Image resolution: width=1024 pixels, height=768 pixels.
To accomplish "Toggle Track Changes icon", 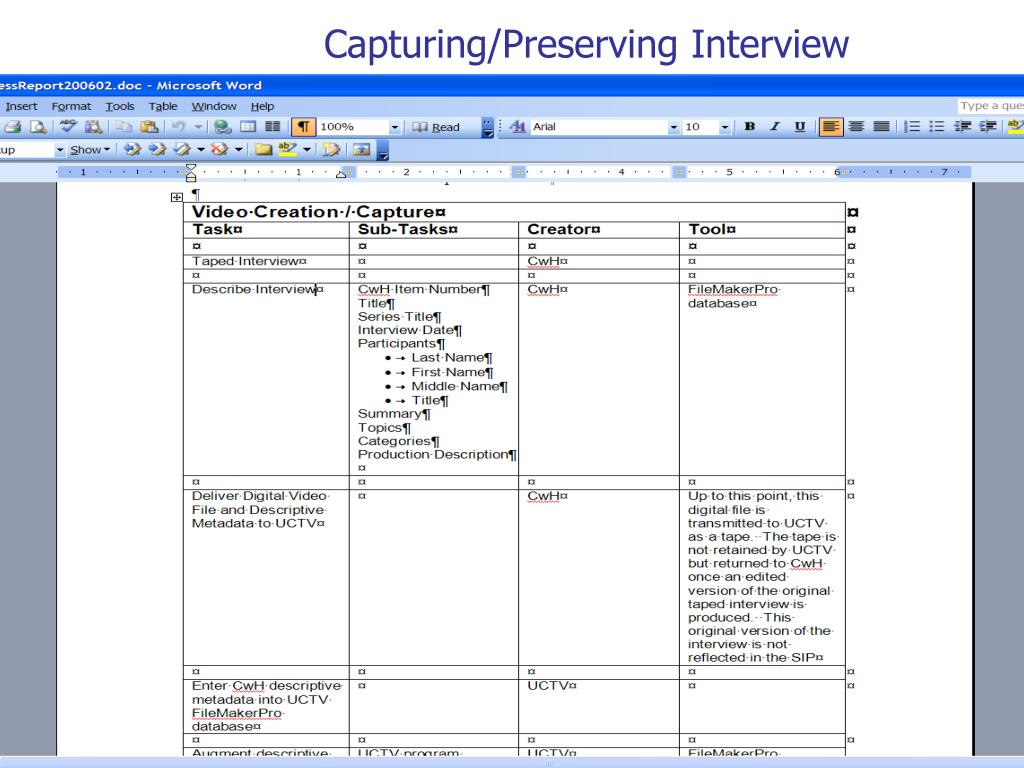I will (331, 150).
